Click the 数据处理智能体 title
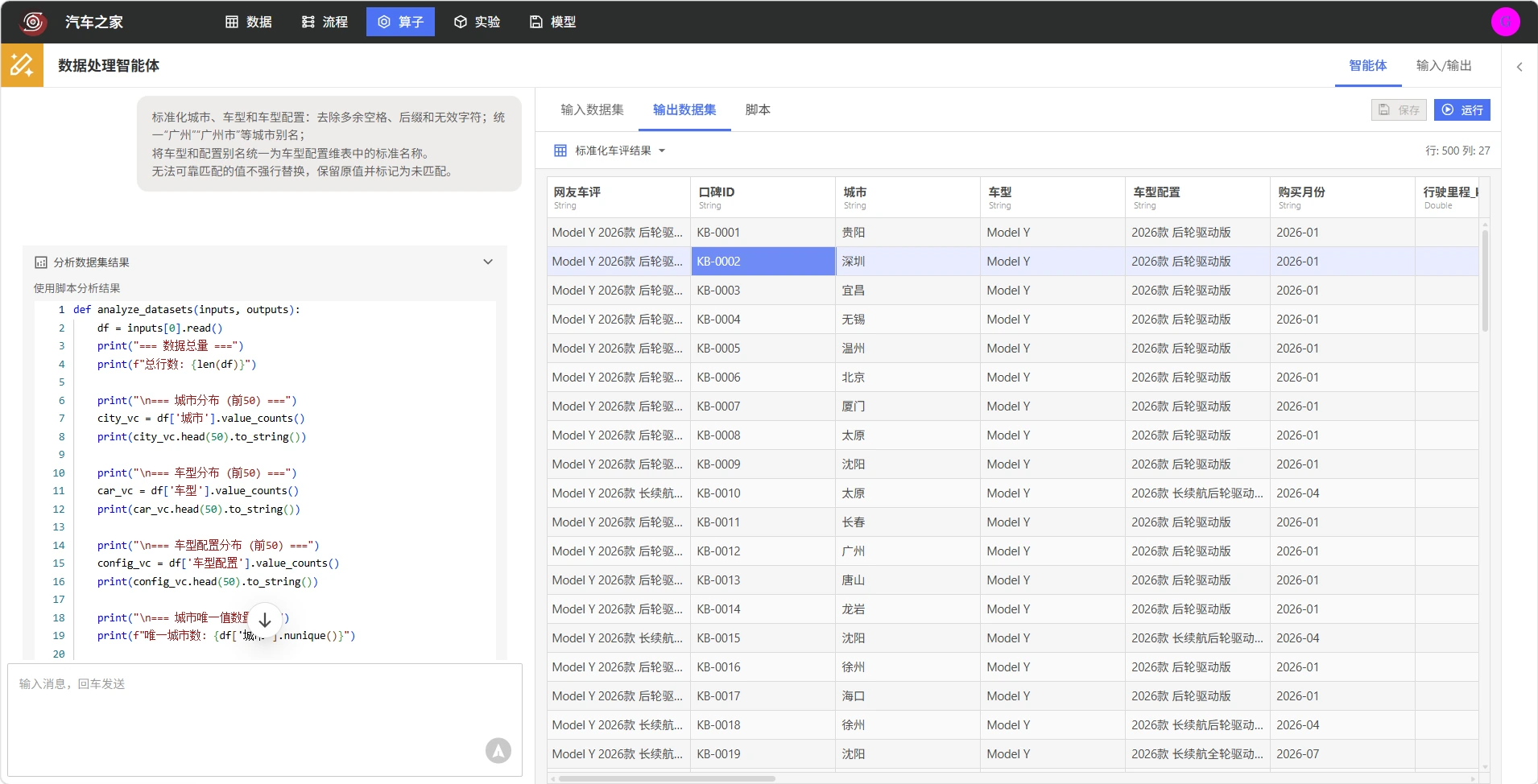 [109, 65]
